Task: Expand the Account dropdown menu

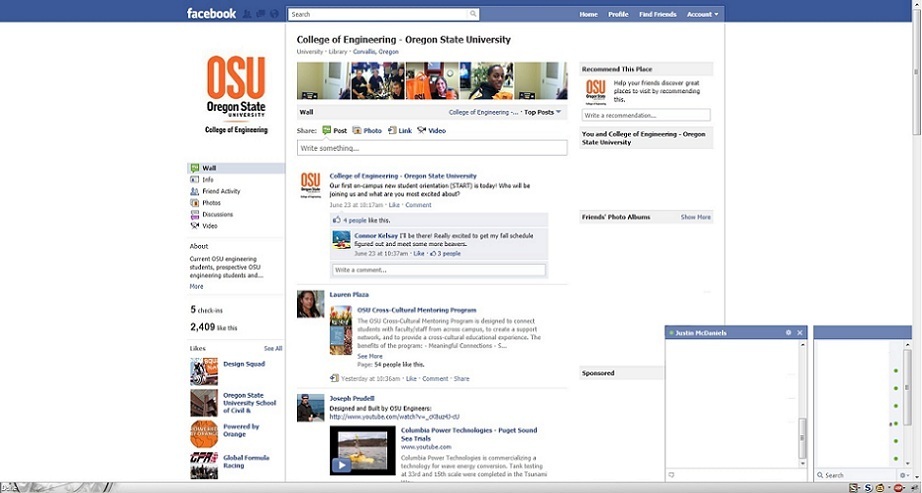Action: pos(702,14)
